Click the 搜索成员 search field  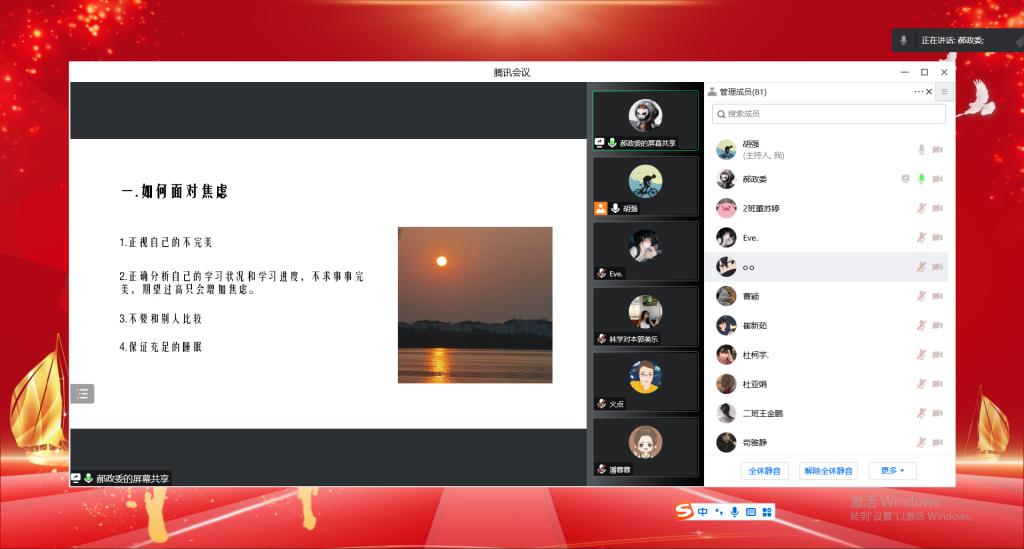tap(828, 114)
